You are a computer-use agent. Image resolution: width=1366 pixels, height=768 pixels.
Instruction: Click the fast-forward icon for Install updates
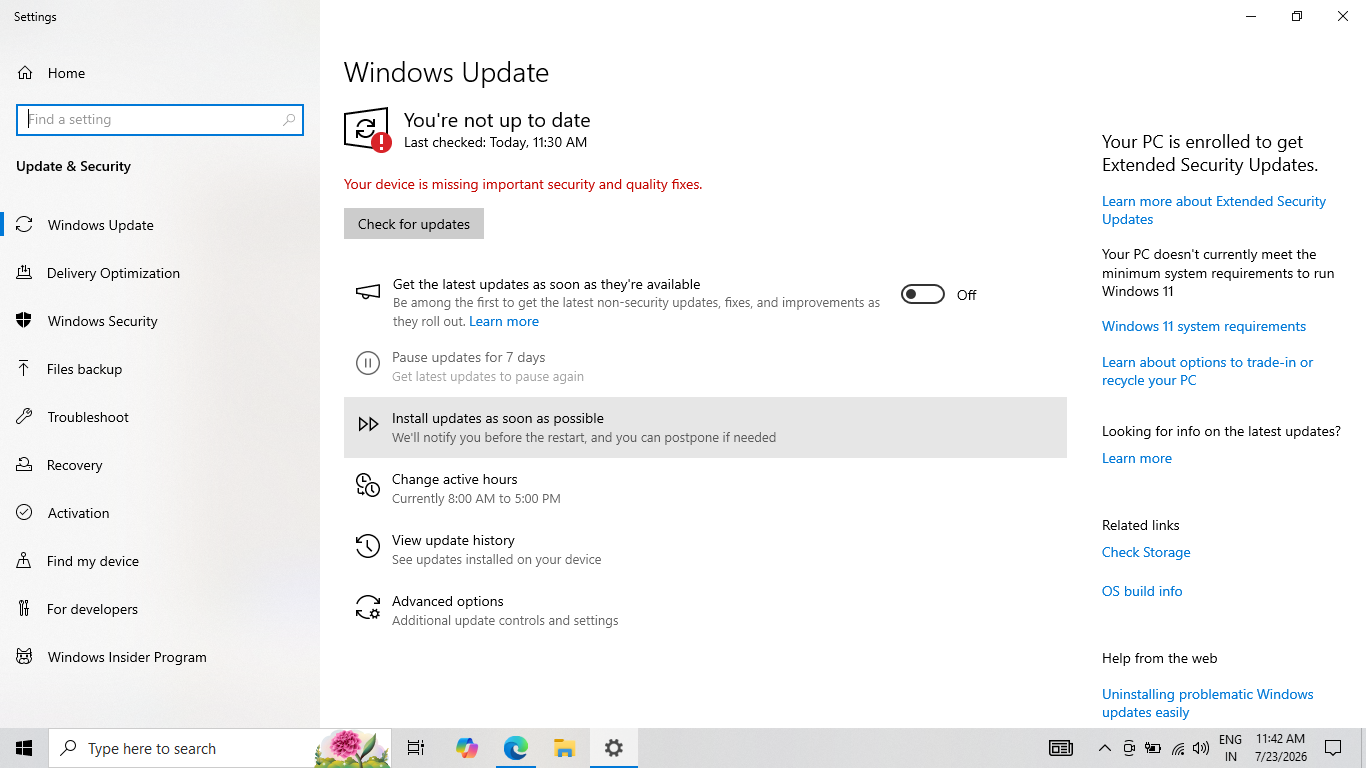click(x=368, y=424)
